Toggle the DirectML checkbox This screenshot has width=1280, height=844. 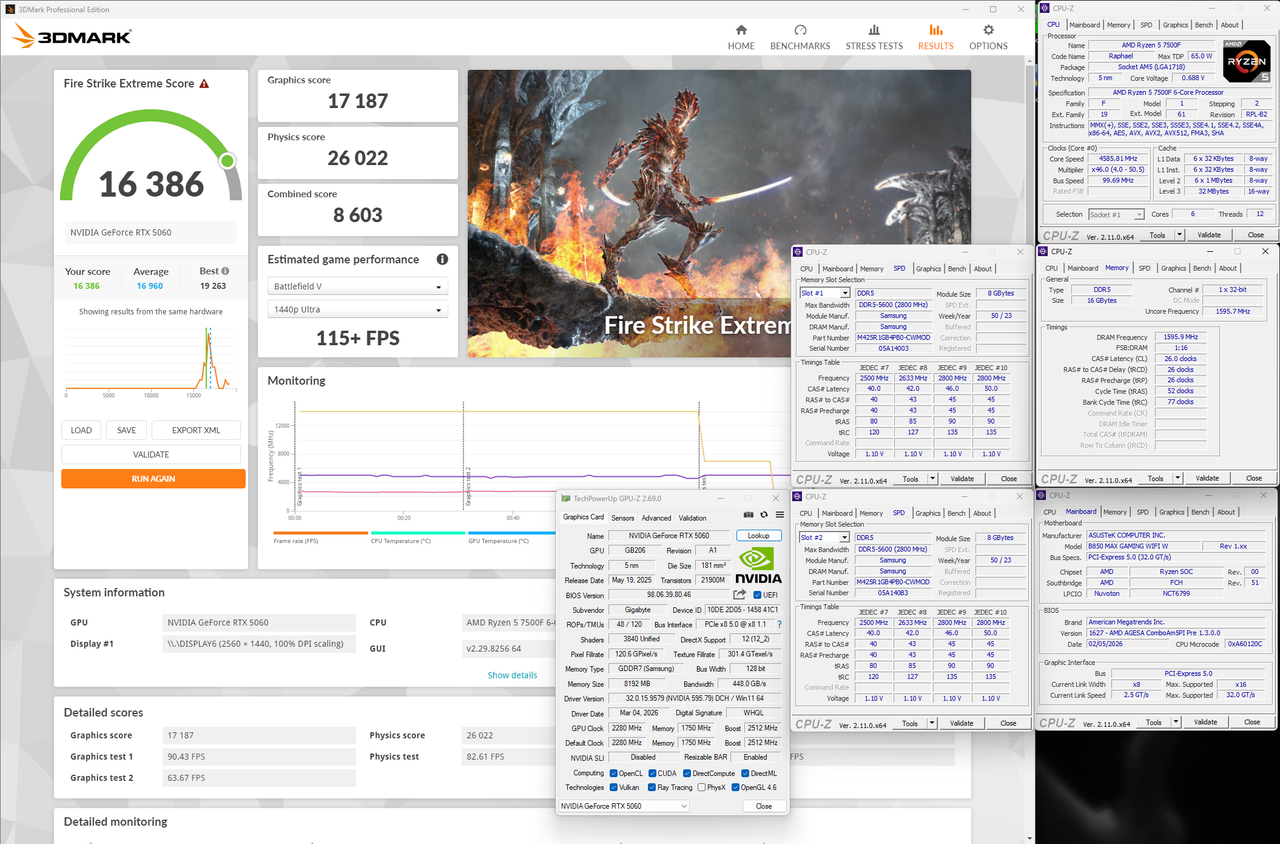pos(745,773)
